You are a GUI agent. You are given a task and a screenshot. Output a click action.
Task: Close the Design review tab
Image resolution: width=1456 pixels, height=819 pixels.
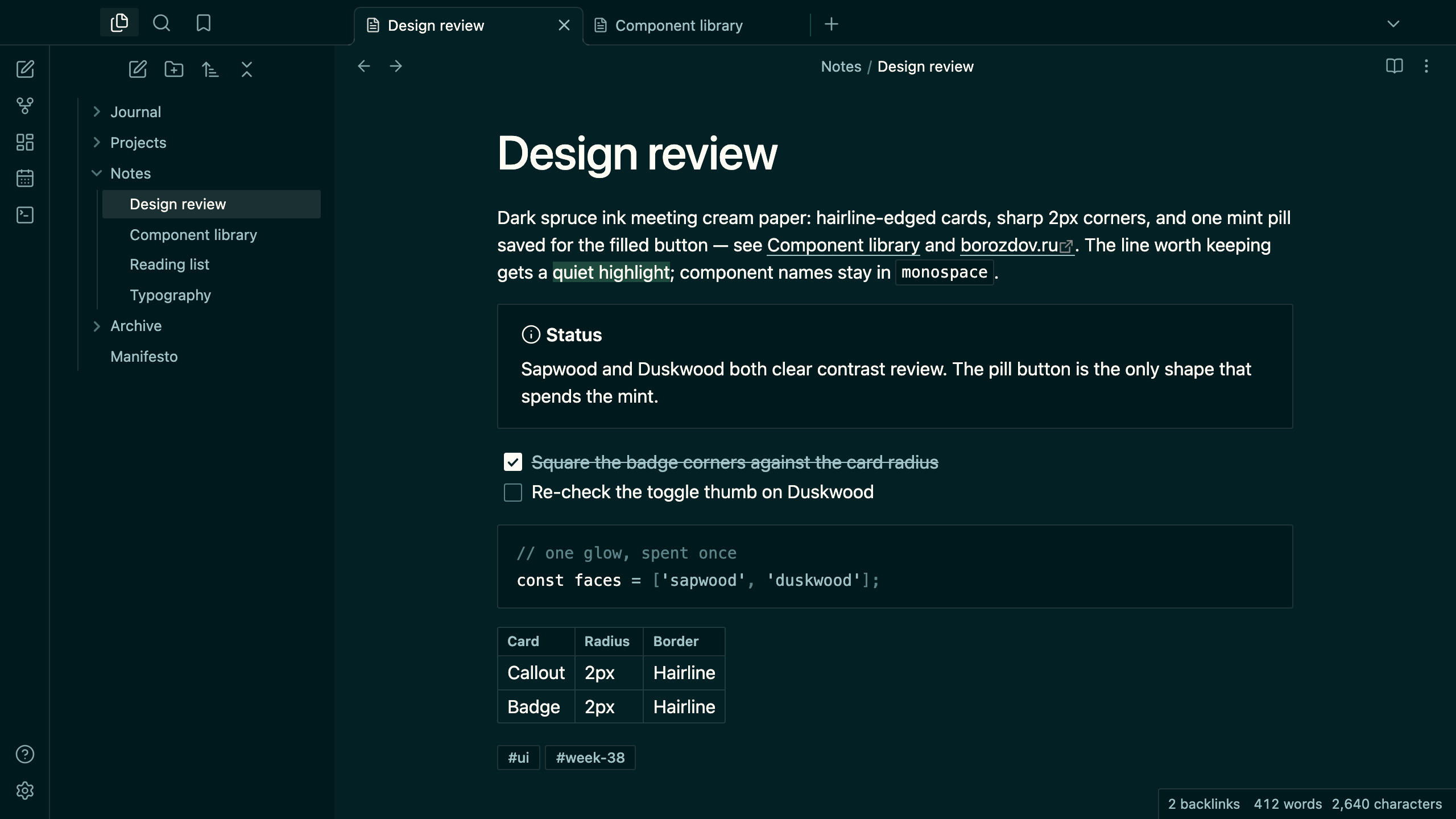point(564,26)
